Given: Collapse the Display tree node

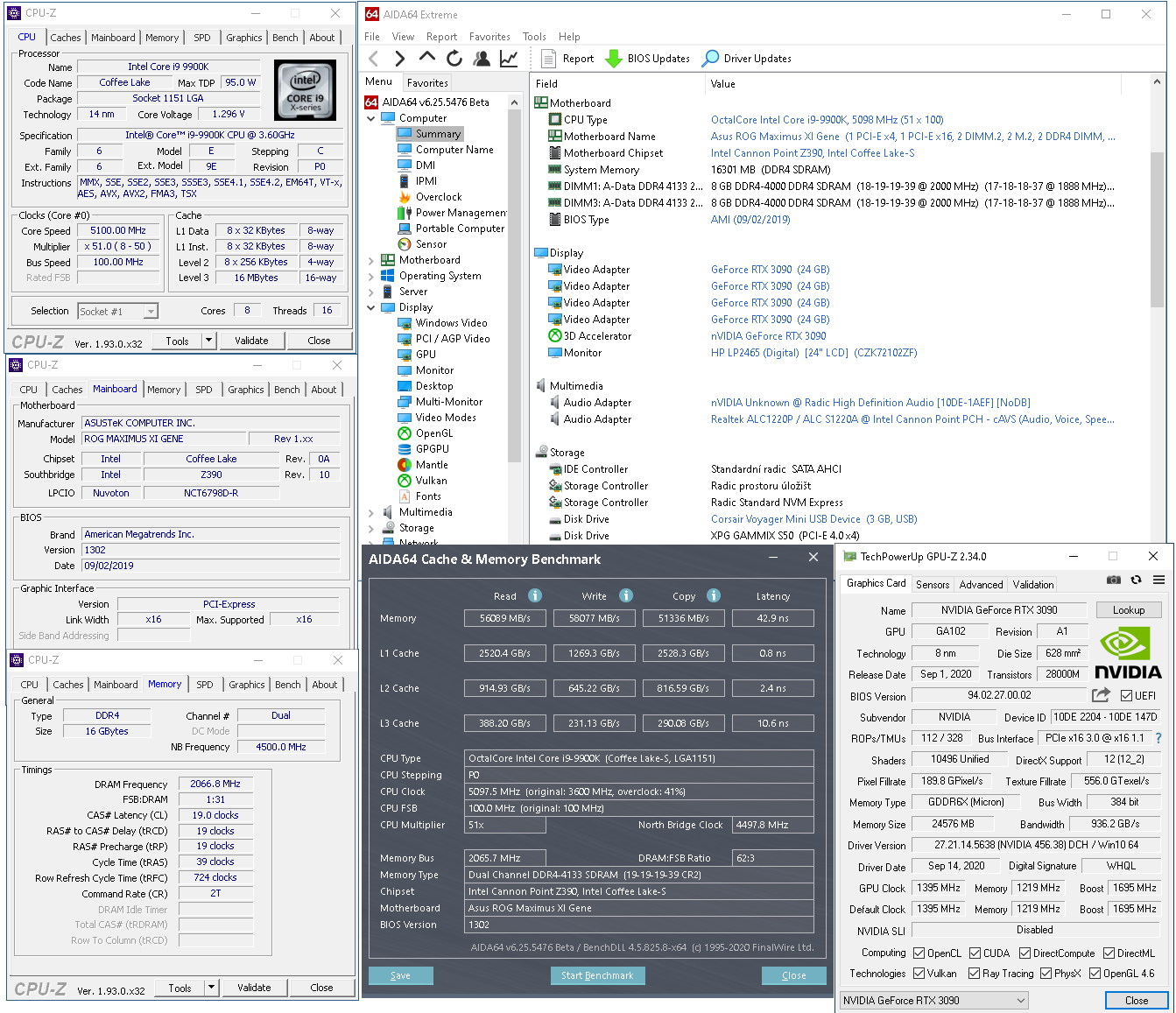Looking at the screenshot, I should [370, 307].
